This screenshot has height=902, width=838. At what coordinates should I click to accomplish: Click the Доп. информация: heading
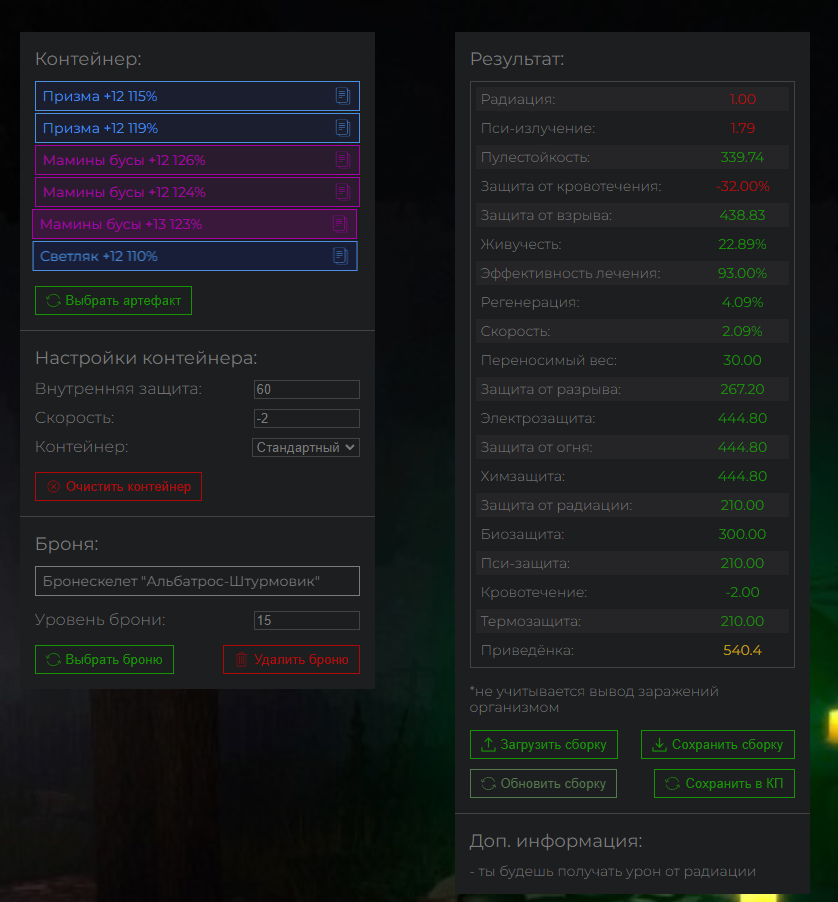click(x=556, y=841)
